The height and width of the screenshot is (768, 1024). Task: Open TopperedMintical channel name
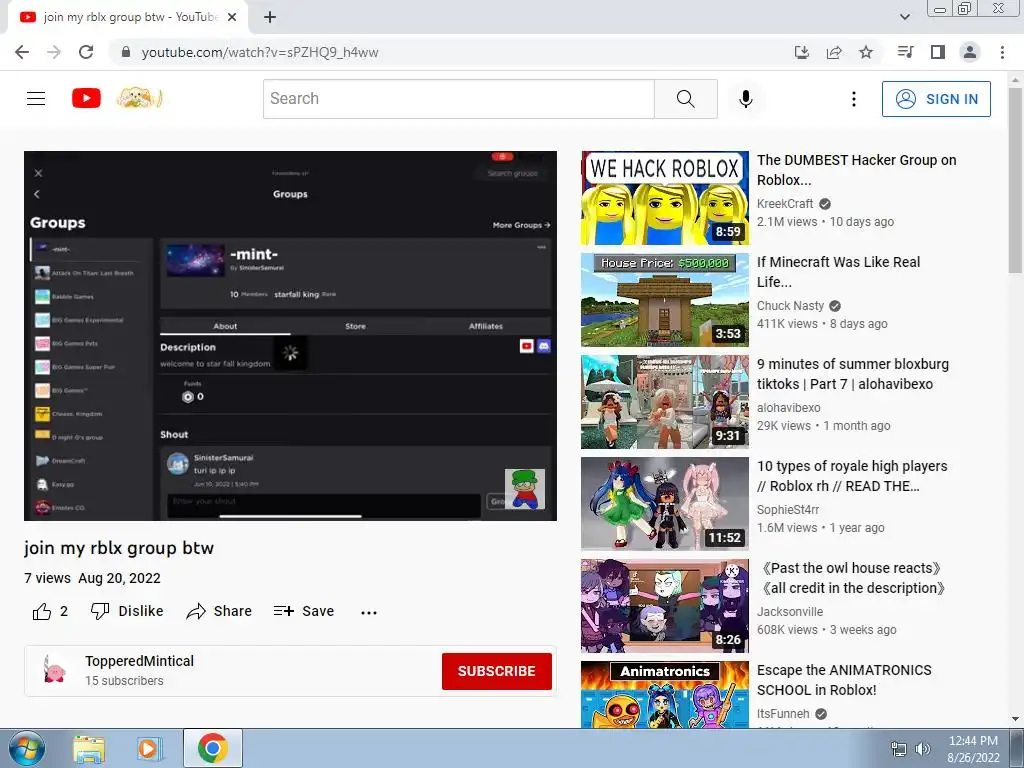[139, 661]
